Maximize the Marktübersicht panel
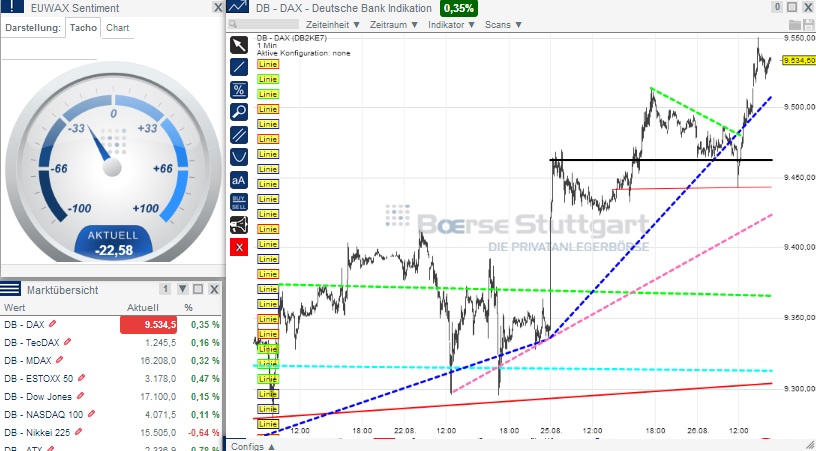This screenshot has height=451, width=816. (198, 289)
